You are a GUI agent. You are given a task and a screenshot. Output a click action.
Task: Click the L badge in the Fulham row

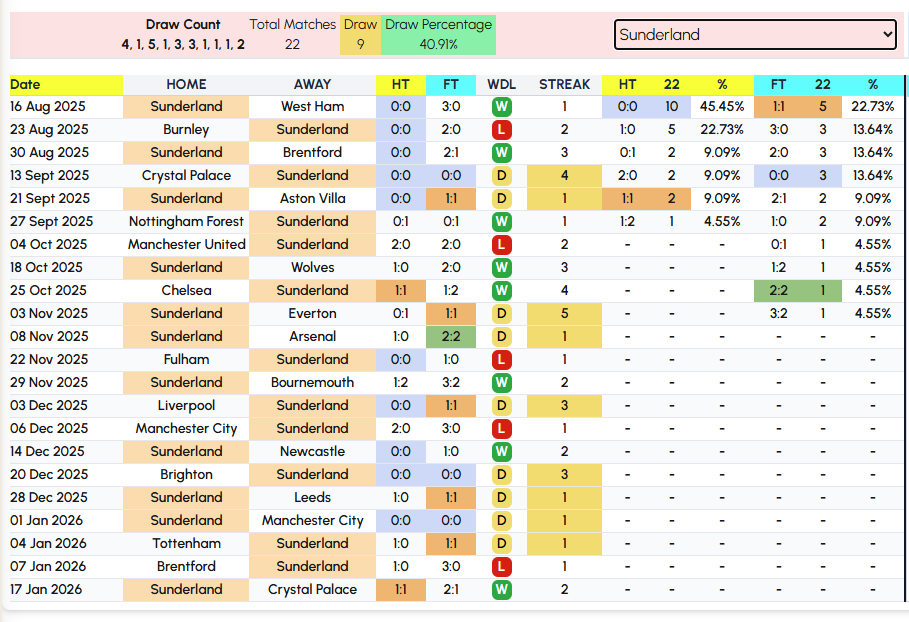click(501, 359)
